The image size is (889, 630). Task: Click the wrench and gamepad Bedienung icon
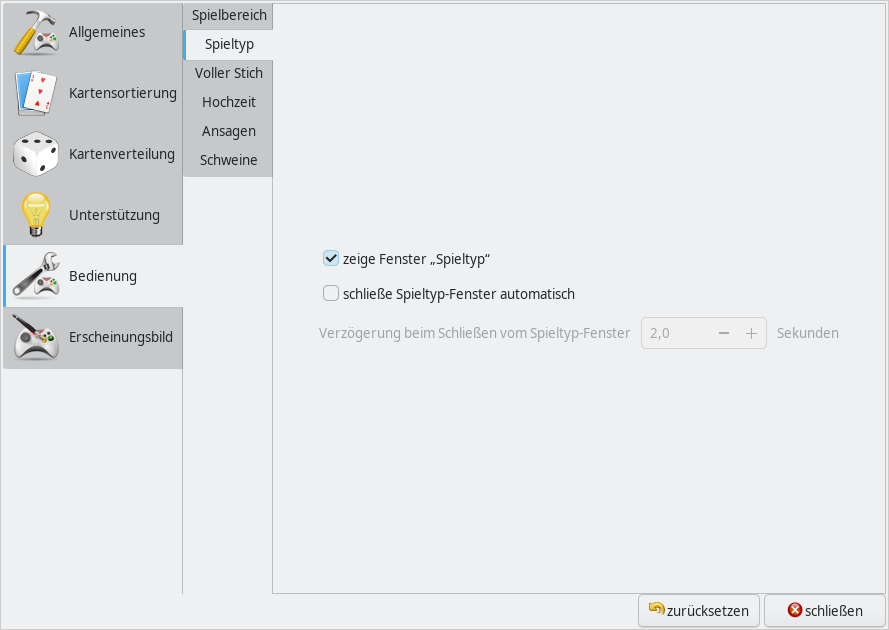click(x=36, y=277)
